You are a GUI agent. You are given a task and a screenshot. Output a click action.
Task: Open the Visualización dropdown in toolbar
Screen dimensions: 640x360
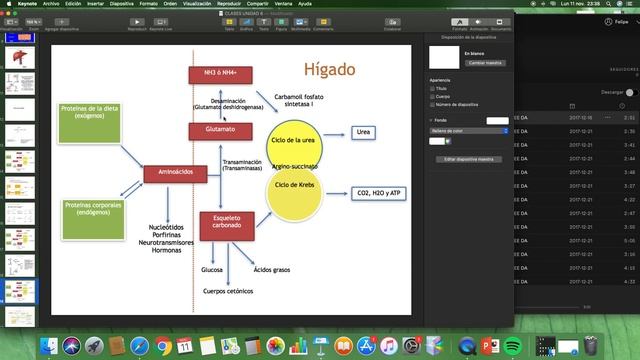11,22
